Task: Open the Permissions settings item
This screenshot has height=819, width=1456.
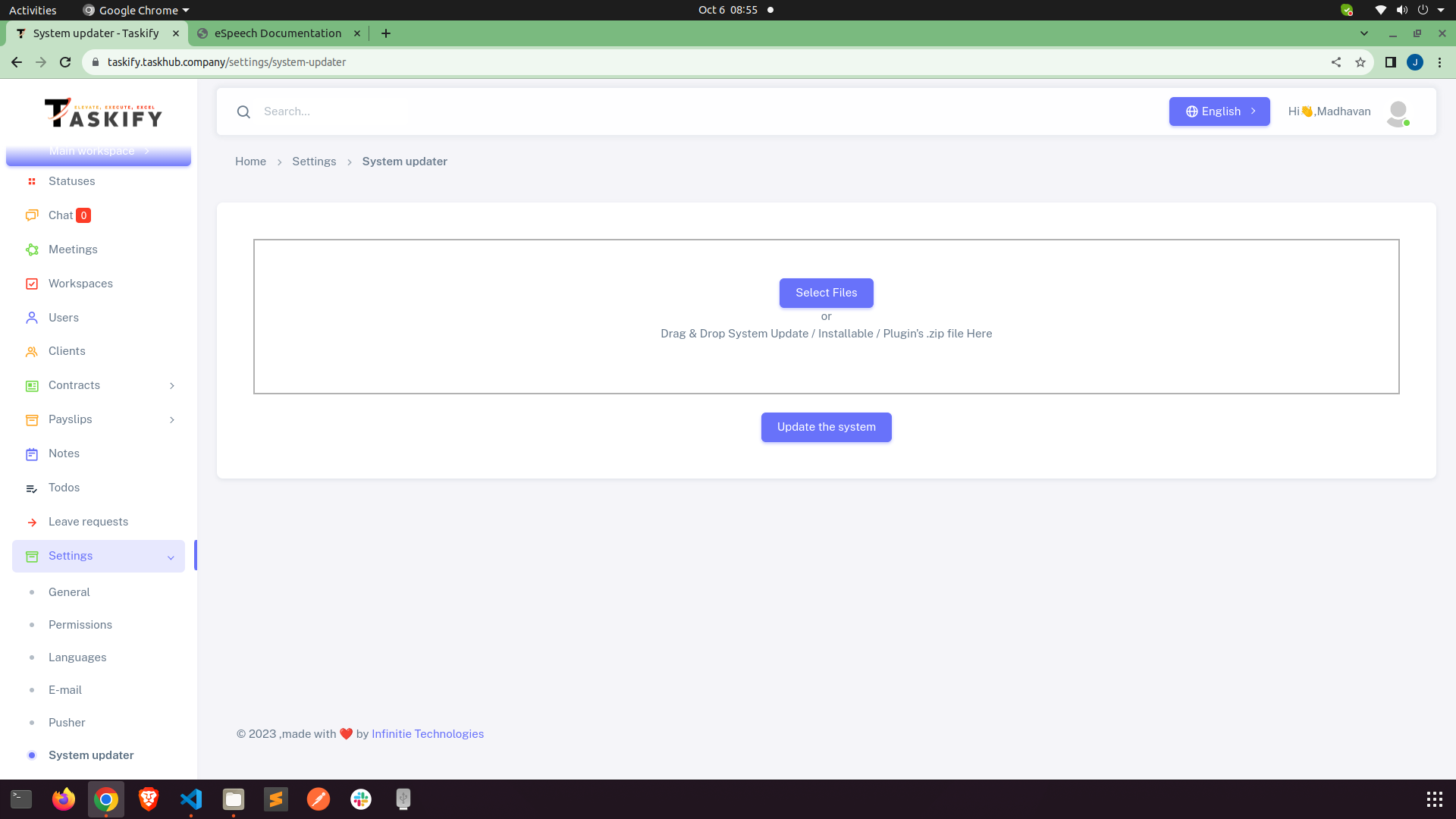Action: click(80, 625)
